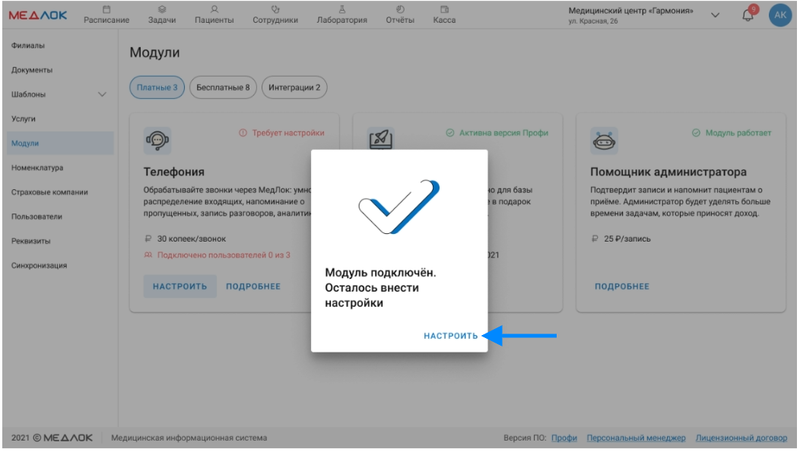Expand Шаблоны sidebar submenu

(102, 94)
